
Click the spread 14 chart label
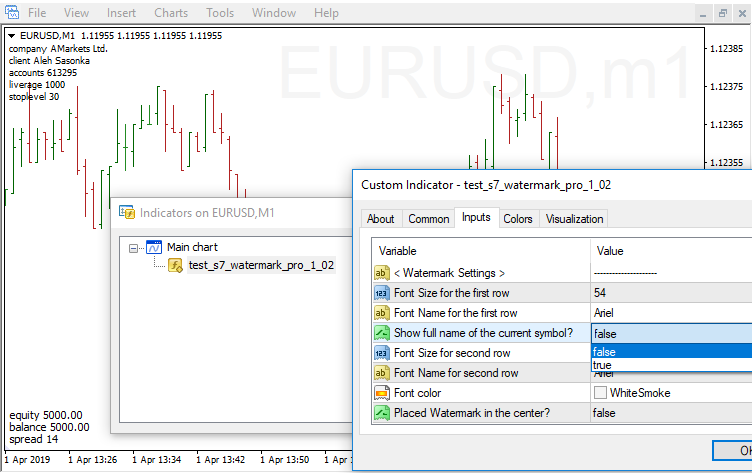(x=34, y=439)
